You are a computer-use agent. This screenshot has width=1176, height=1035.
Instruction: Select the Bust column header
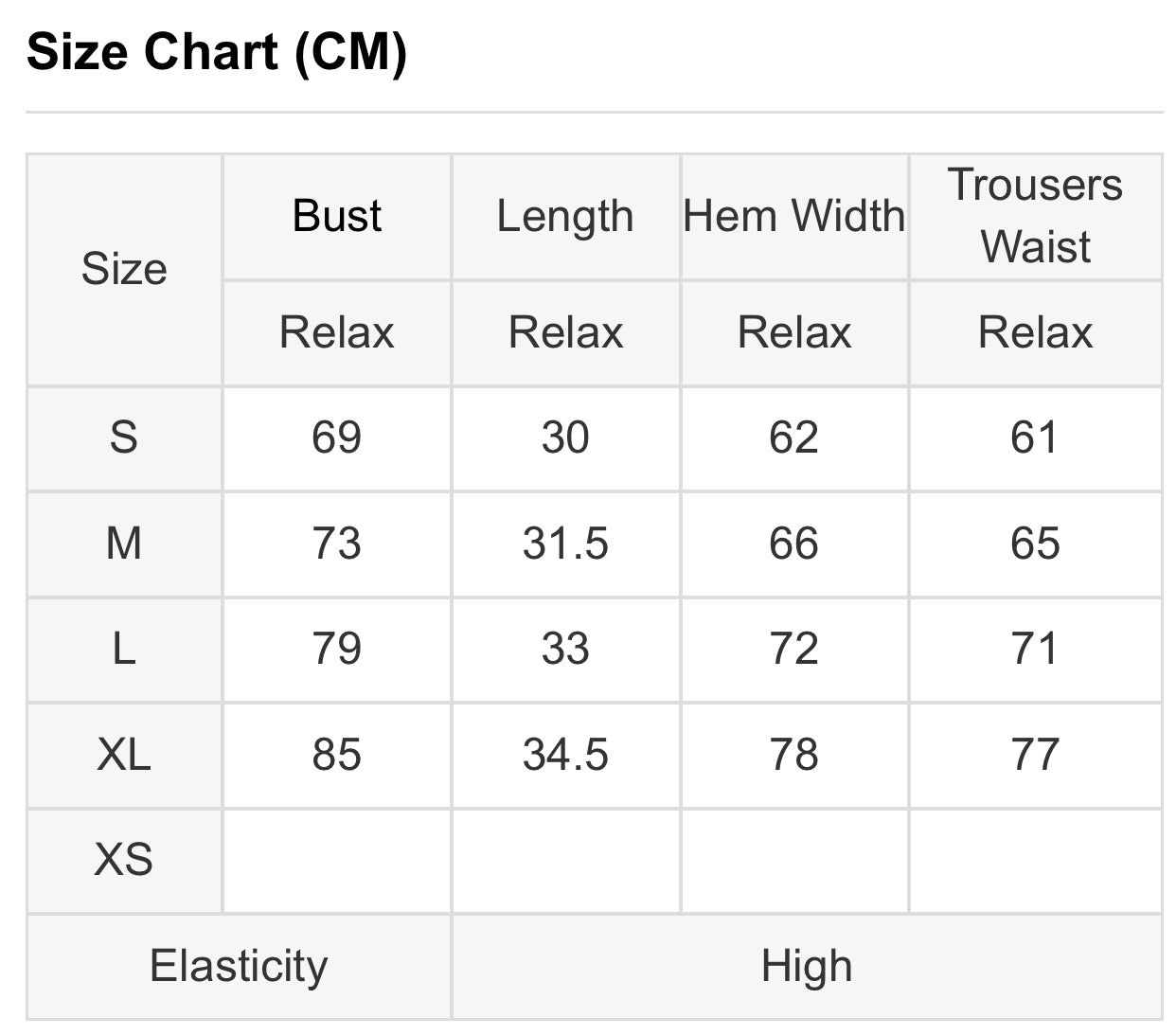click(x=337, y=216)
